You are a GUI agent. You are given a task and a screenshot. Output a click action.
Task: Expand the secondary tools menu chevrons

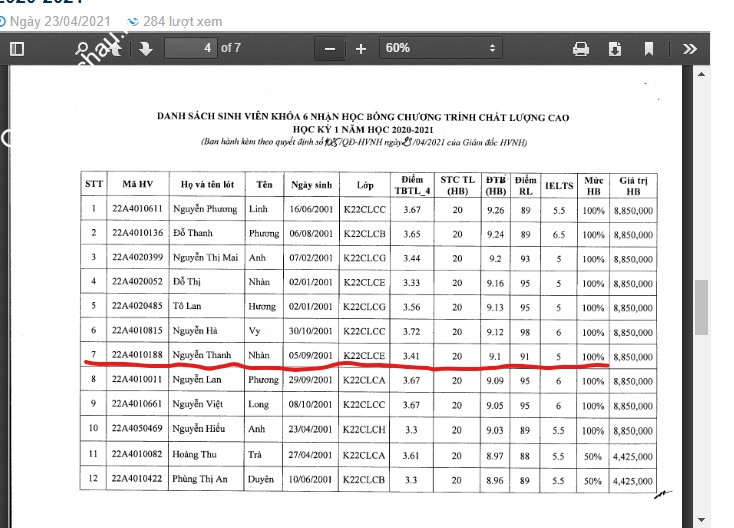[690, 49]
